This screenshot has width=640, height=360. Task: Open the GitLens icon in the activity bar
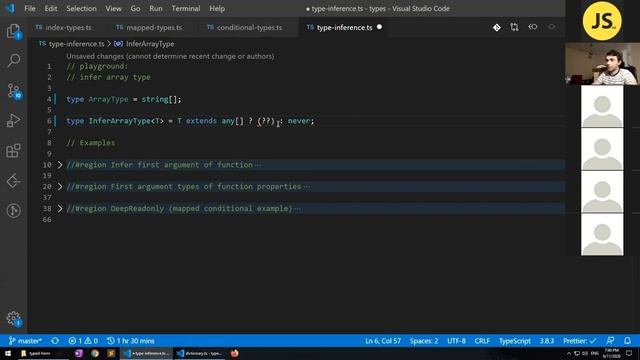(x=13, y=211)
